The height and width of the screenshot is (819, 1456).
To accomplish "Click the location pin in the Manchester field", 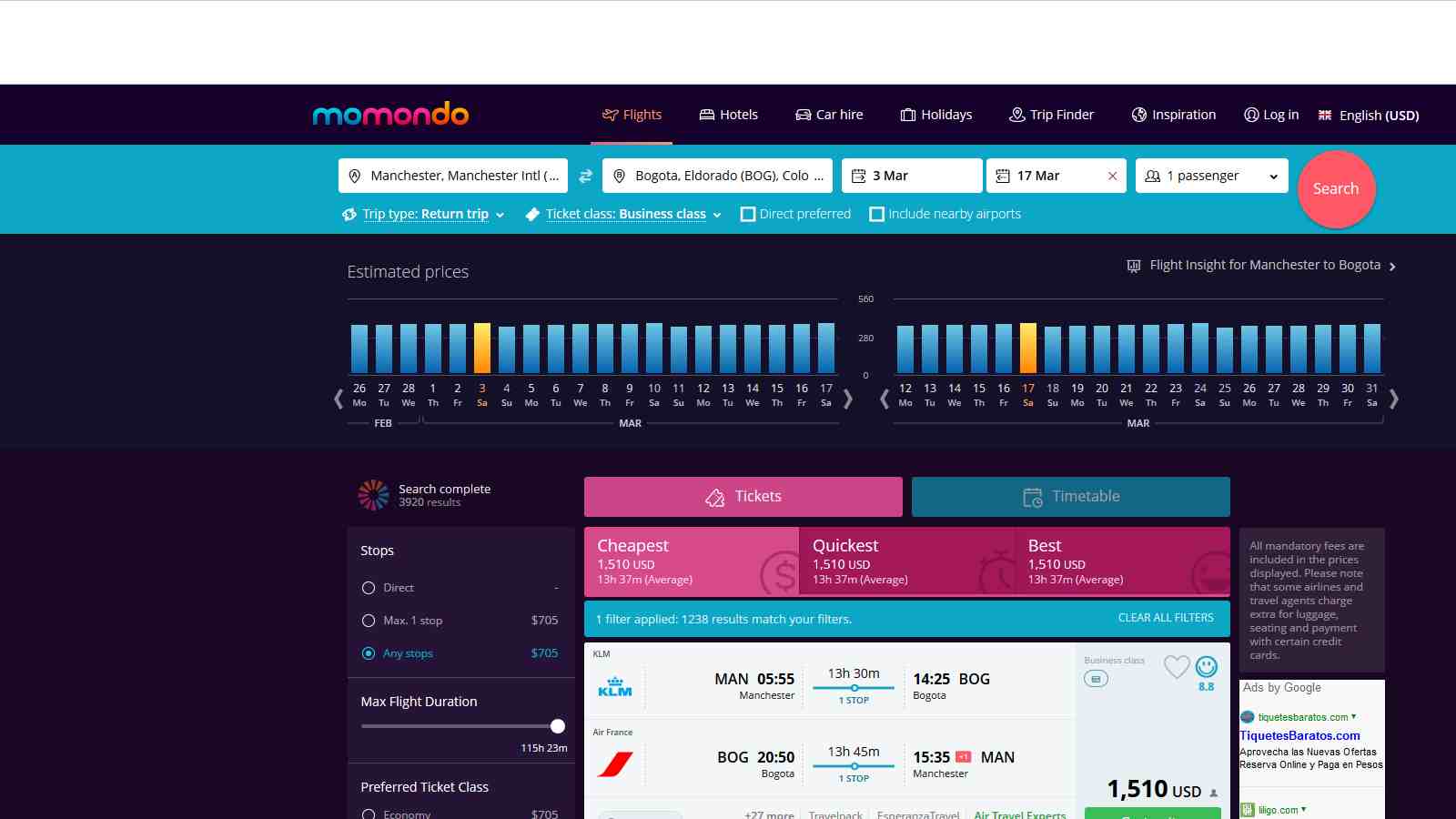I will coord(353,176).
